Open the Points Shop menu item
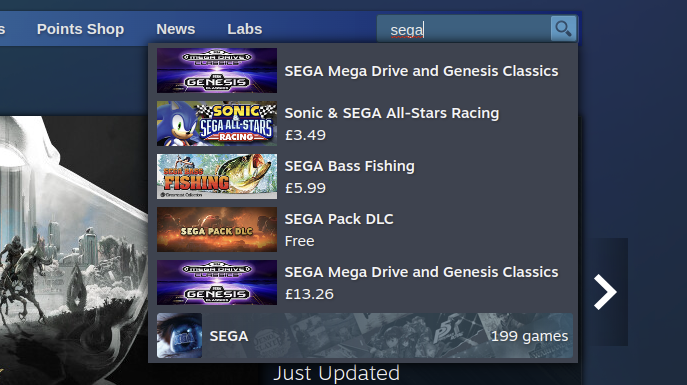687x385 pixels. pyautogui.click(x=81, y=29)
